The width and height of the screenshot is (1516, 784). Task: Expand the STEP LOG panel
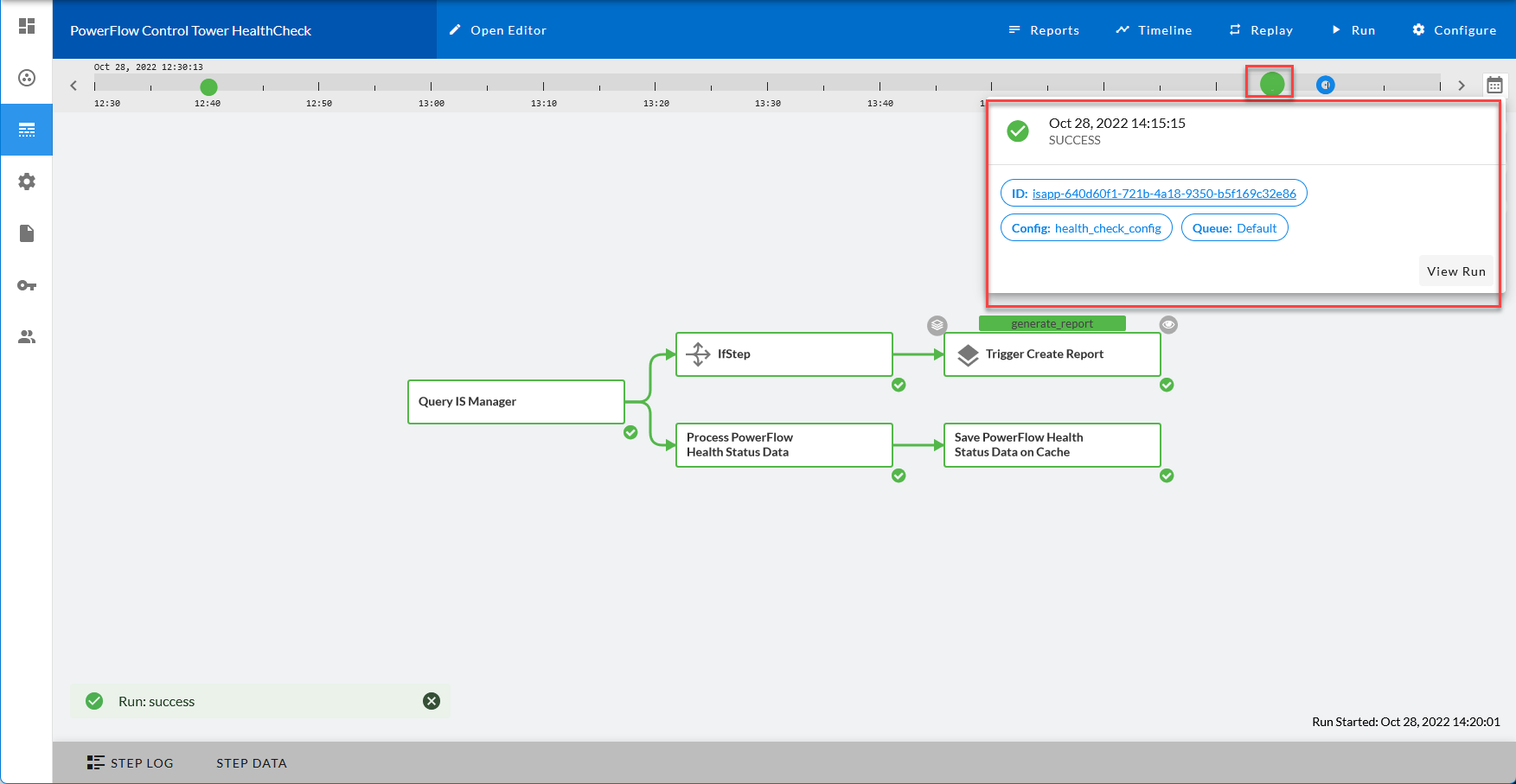tap(131, 763)
